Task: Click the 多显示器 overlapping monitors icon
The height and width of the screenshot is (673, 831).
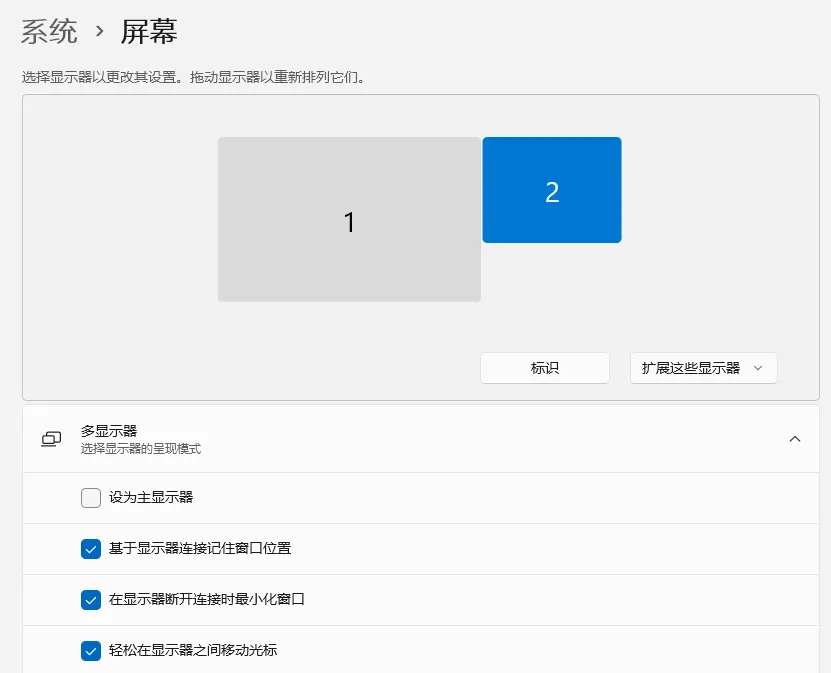Action: (51, 439)
